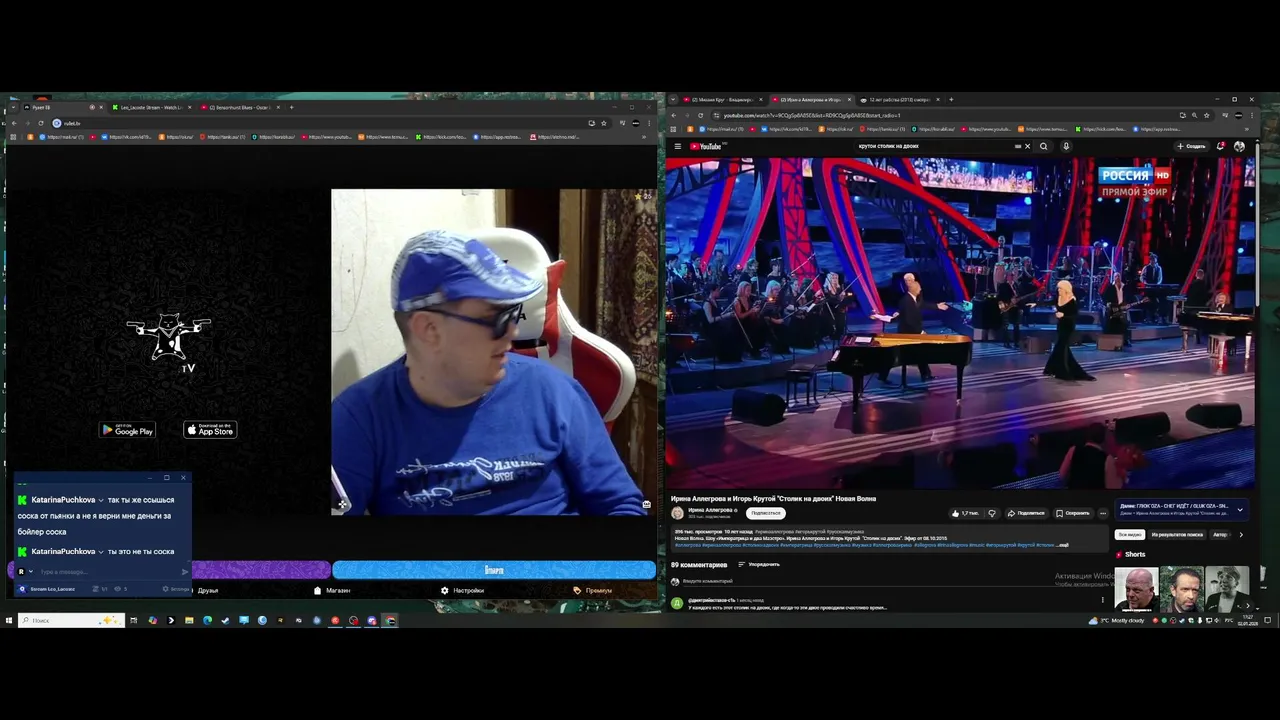
Task: Open the more actions dots under the video
Action: tap(1103, 513)
